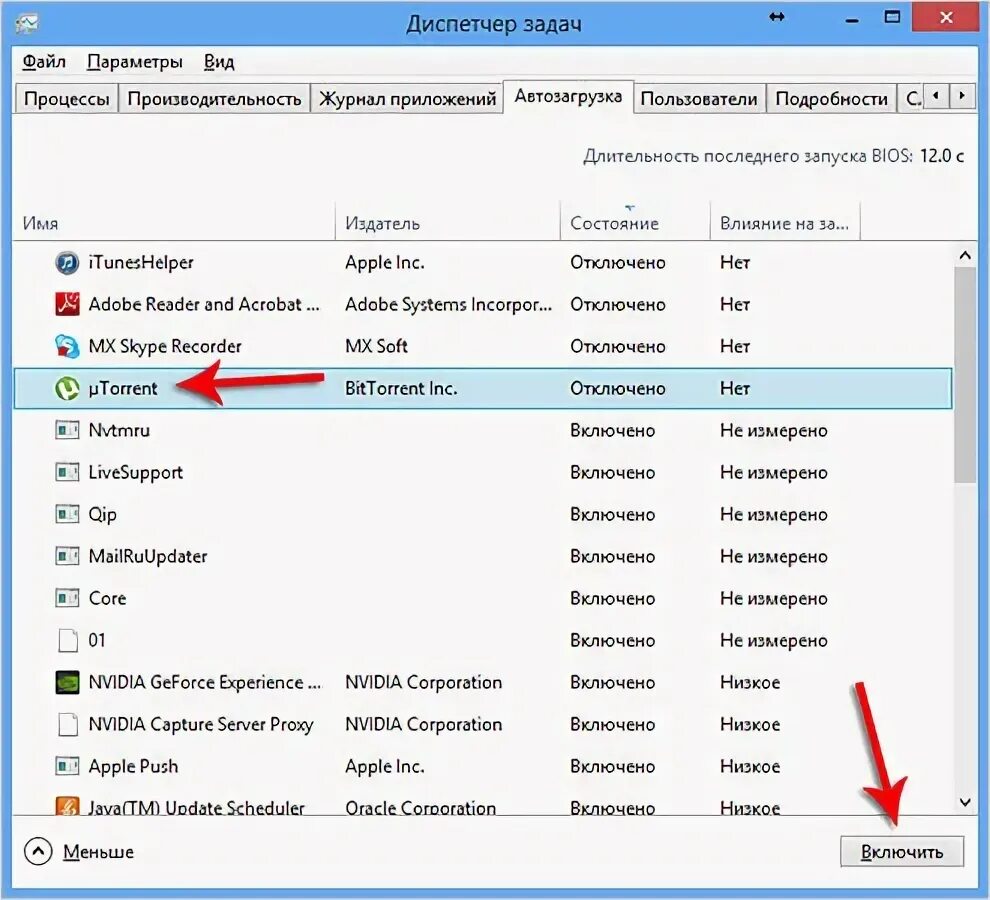The width and height of the screenshot is (990, 900).
Task: Click the iTunesHelper app icon
Action: 67,262
